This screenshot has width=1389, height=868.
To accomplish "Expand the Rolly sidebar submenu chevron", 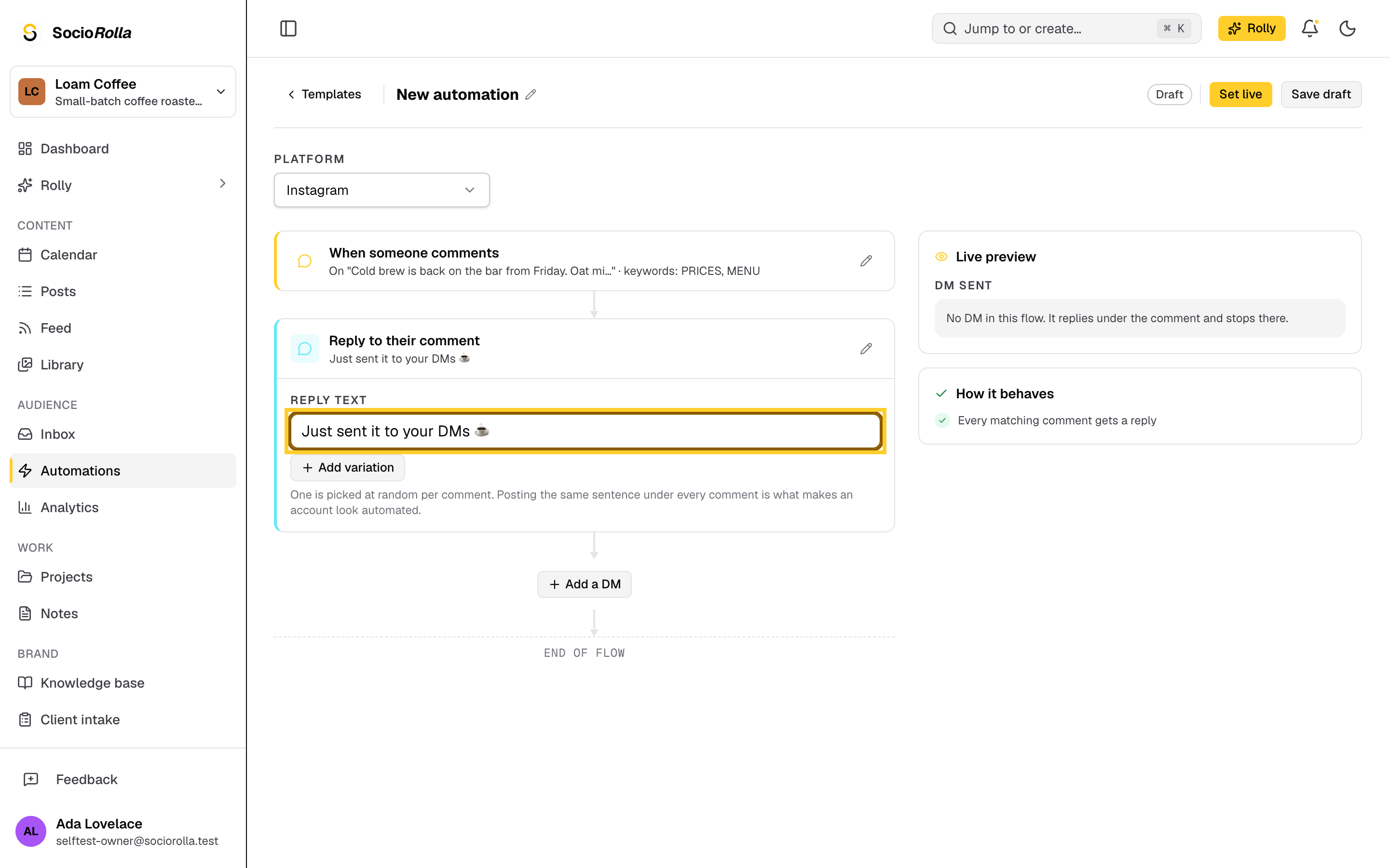I will pyautogui.click(x=223, y=184).
